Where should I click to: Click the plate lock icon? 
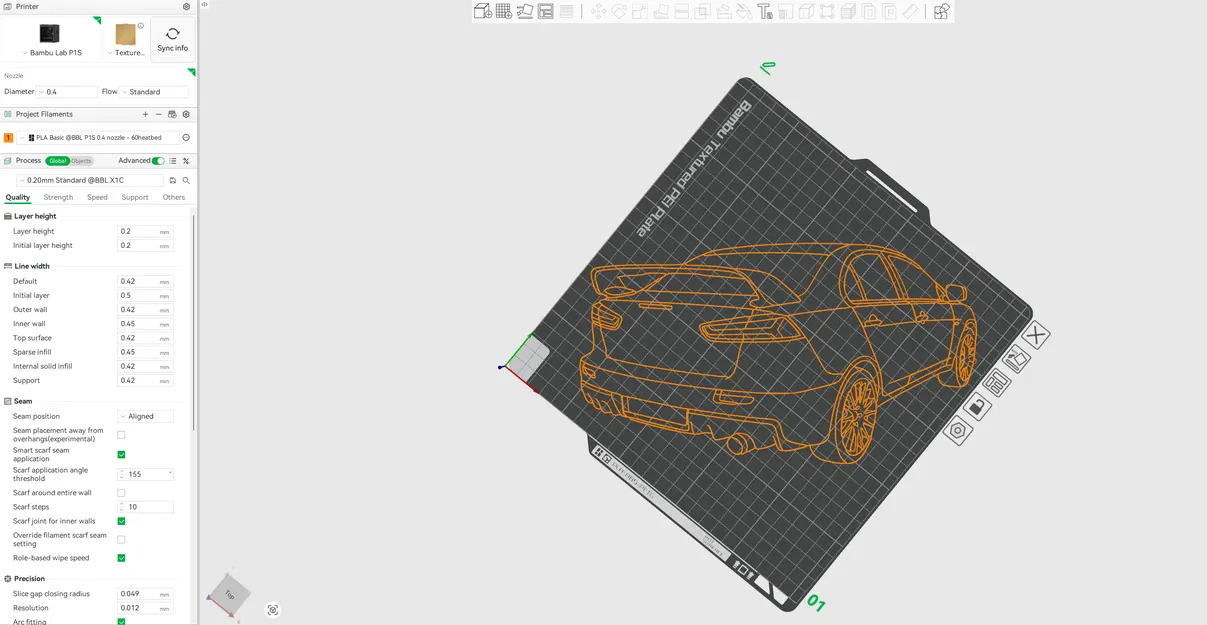(977, 406)
